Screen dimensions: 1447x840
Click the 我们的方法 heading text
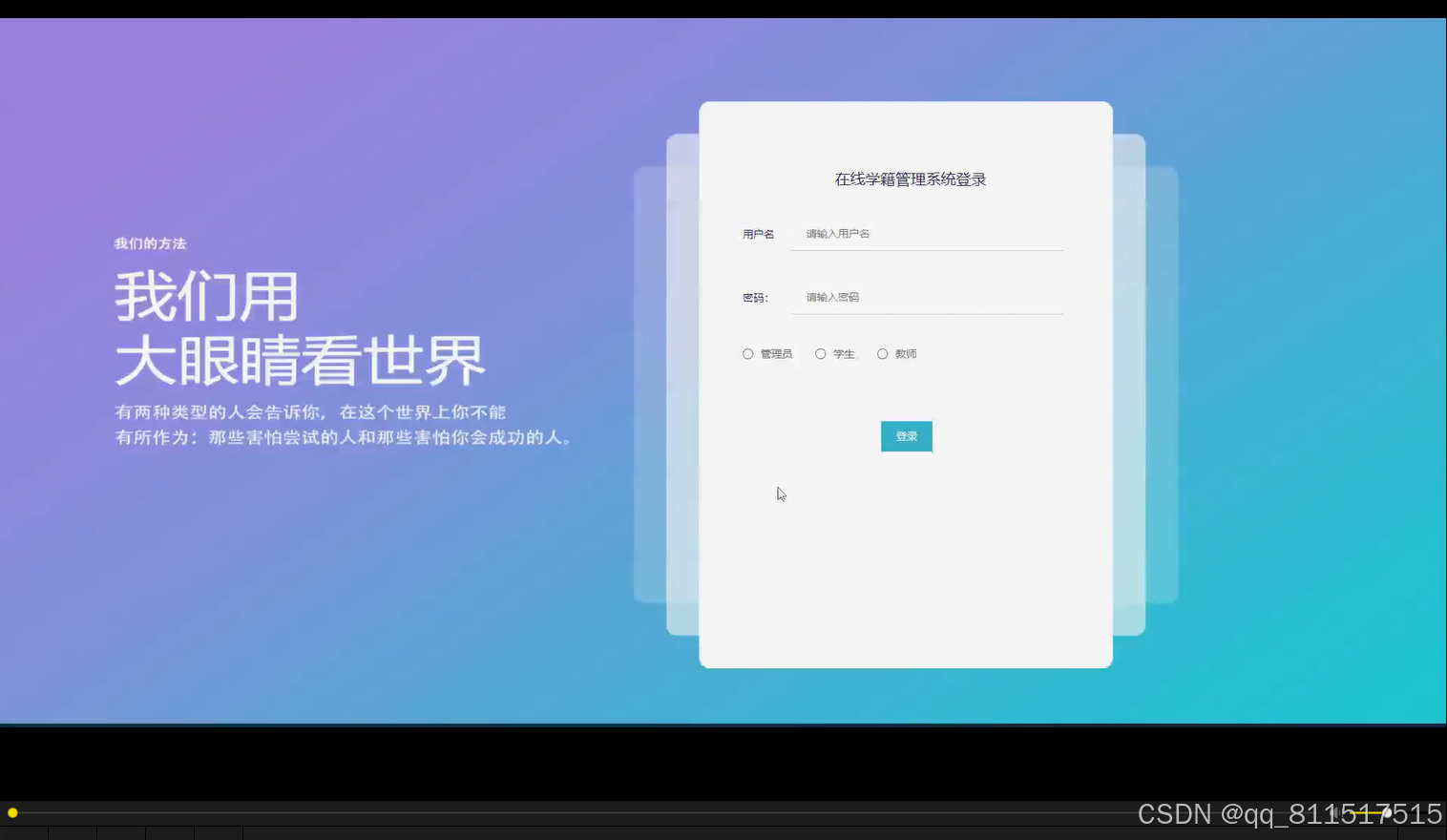[150, 243]
